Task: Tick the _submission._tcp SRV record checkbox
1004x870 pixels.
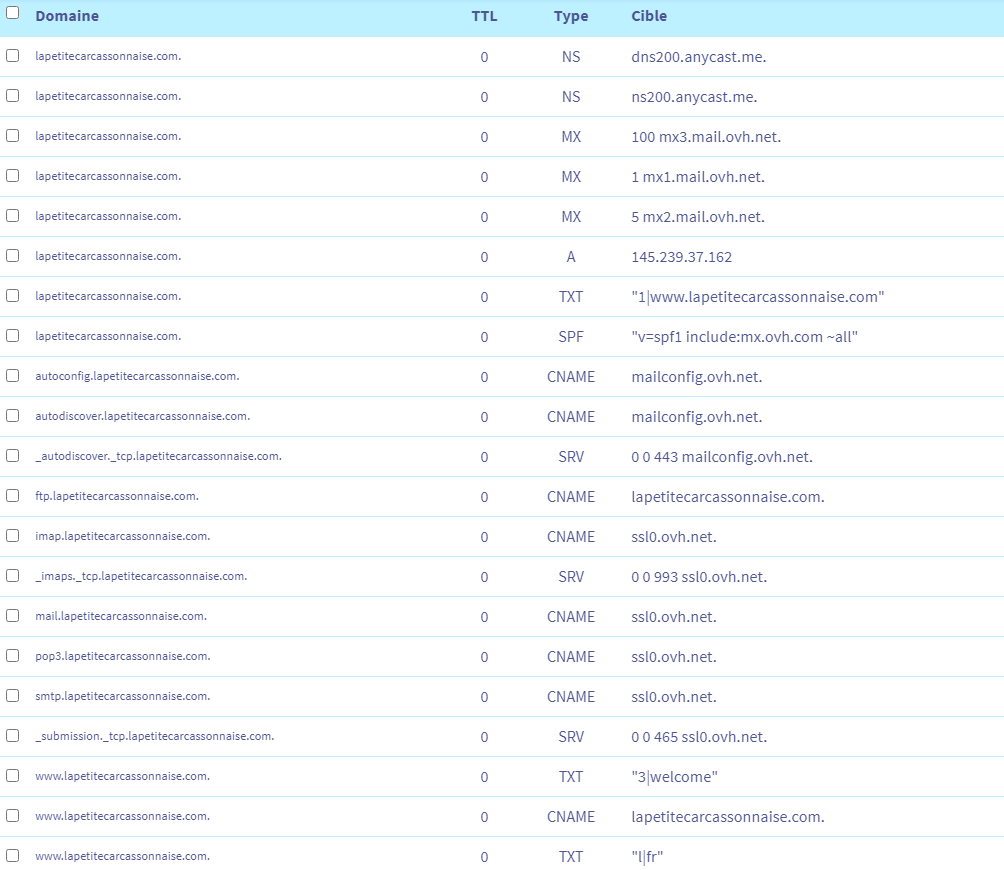Action: coord(12,736)
